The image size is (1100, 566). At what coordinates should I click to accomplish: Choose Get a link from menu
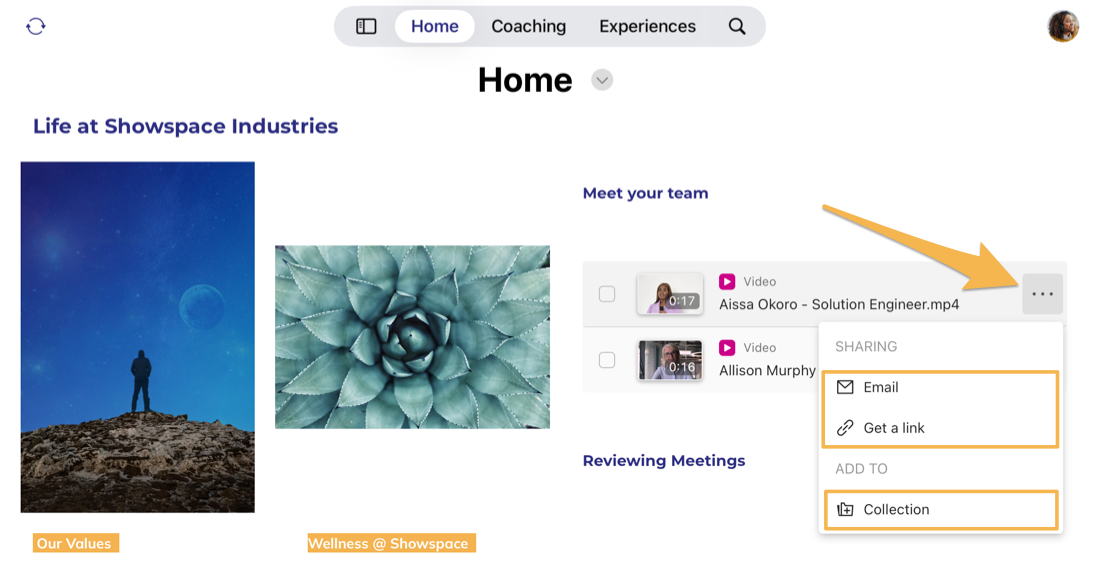(x=894, y=428)
